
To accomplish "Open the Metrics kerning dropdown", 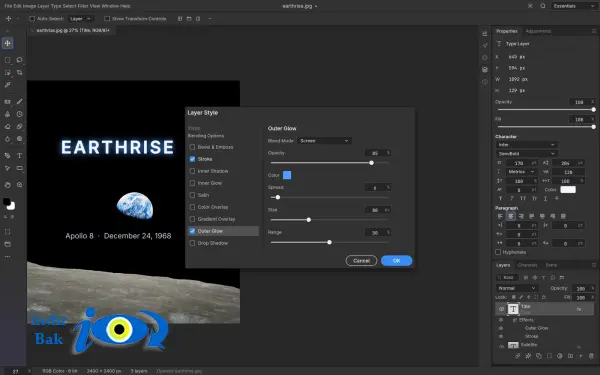I will coord(521,172).
